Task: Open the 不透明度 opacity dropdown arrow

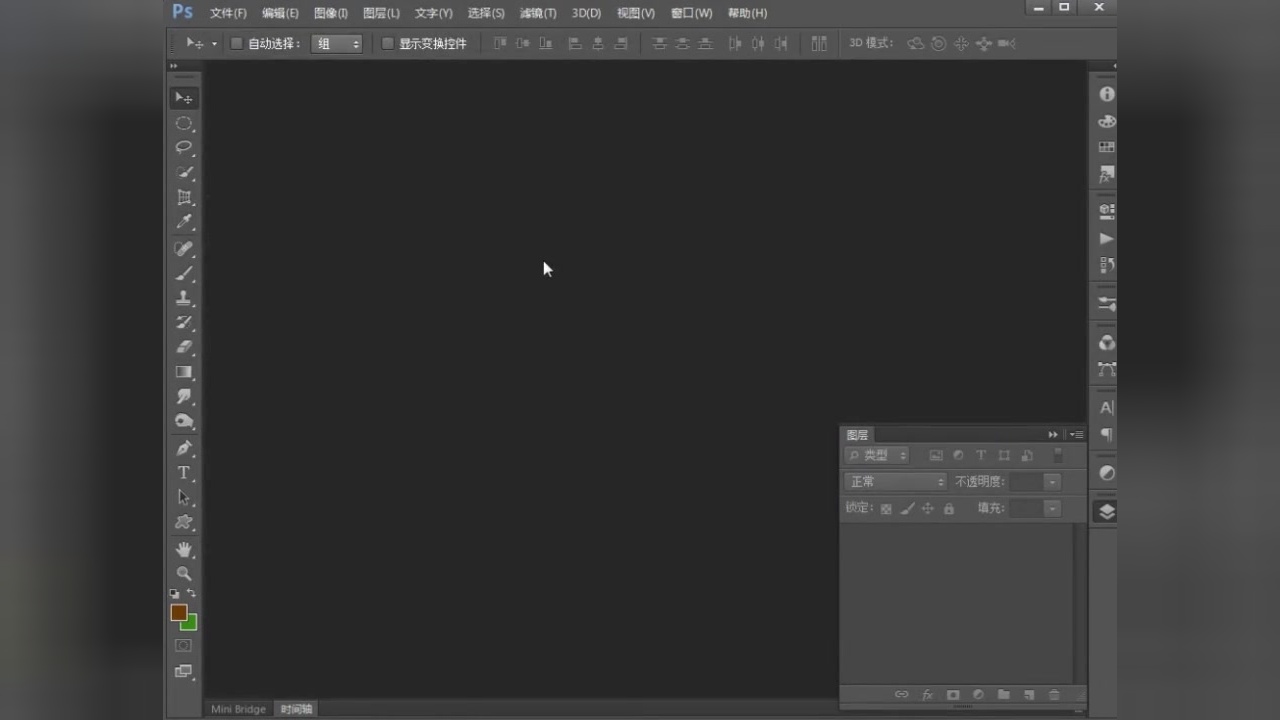Action: (1052, 482)
